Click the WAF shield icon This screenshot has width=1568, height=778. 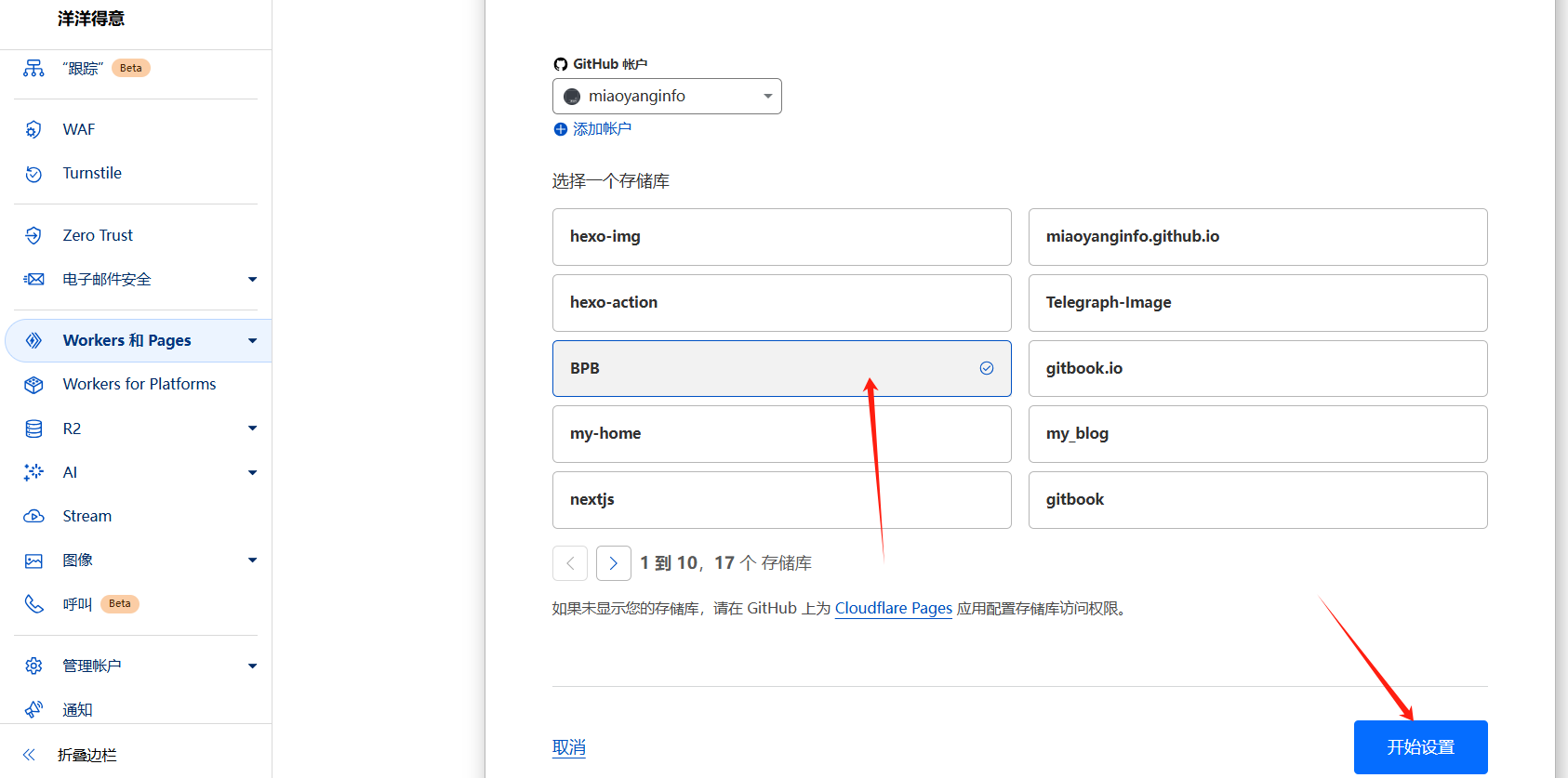[x=33, y=129]
